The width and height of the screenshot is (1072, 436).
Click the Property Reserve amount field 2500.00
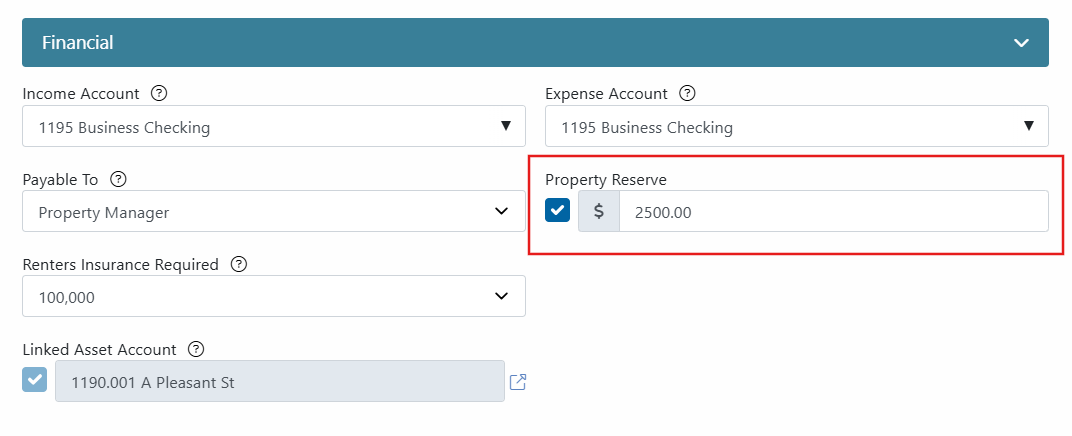832,212
